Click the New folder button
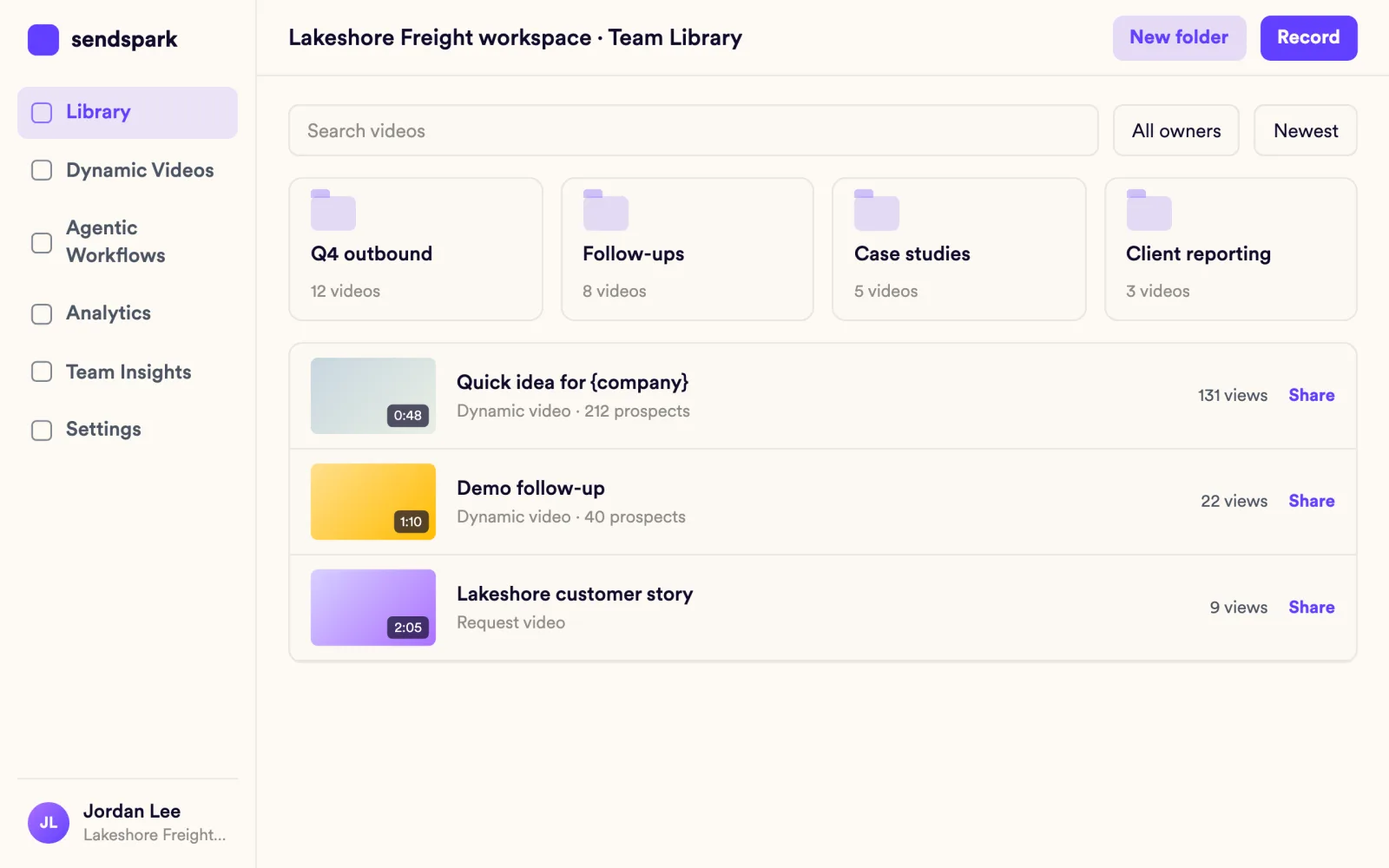Image resolution: width=1389 pixels, height=868 pixels. (x=1179, y=38)
